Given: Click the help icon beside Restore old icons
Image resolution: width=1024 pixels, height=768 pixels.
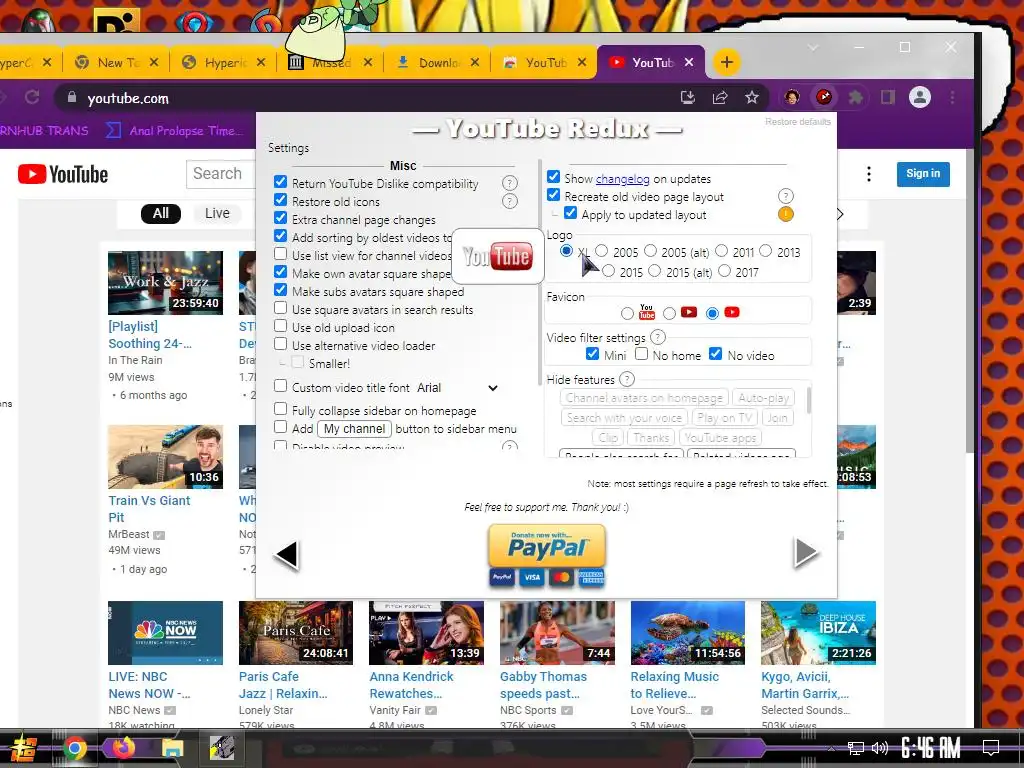Looking at the screenshot, I should (509, 201).
